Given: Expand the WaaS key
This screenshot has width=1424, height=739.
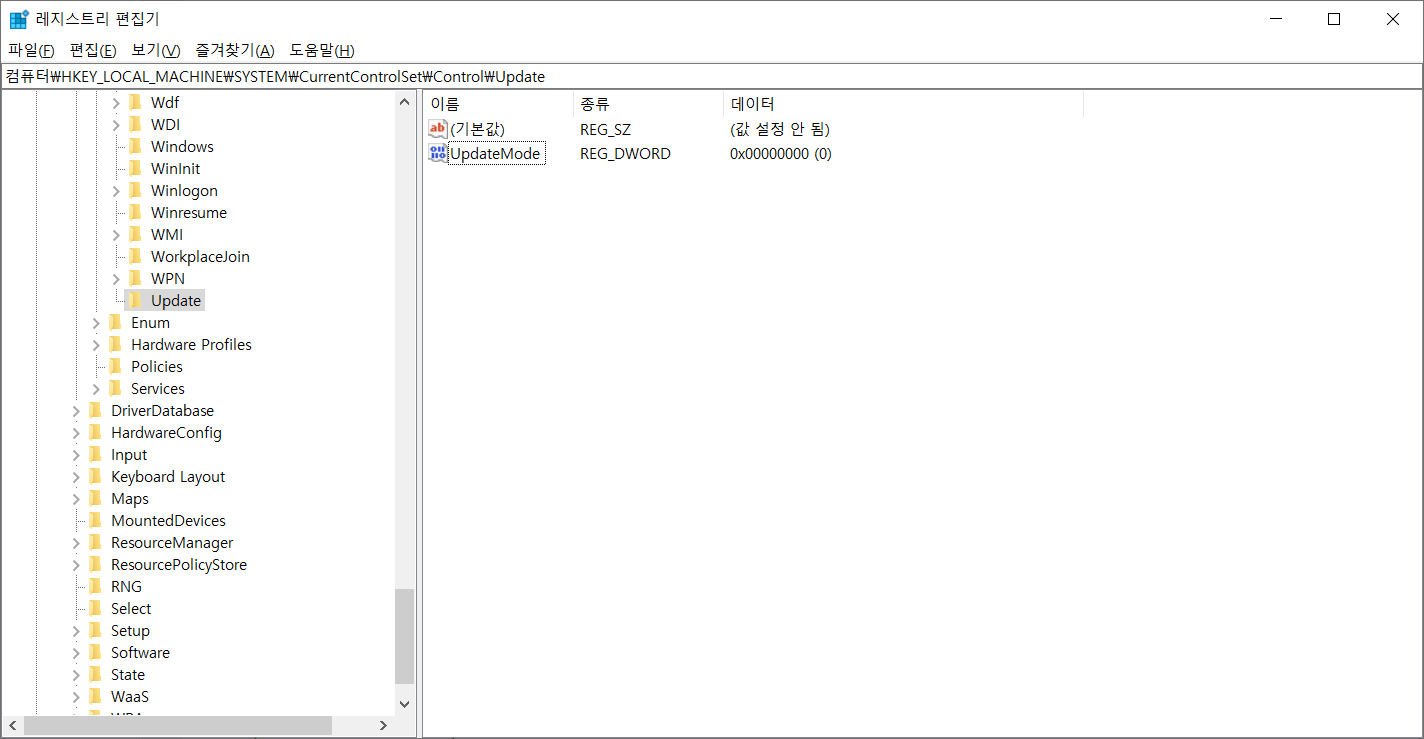Looking at the screenshot, I should coord(76,697).
